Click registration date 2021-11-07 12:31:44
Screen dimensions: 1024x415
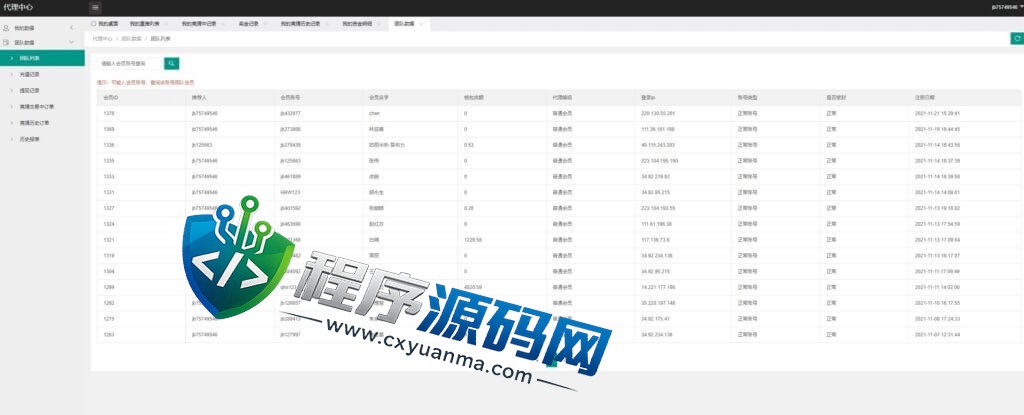pyautogui.click(x=937, y=334)
